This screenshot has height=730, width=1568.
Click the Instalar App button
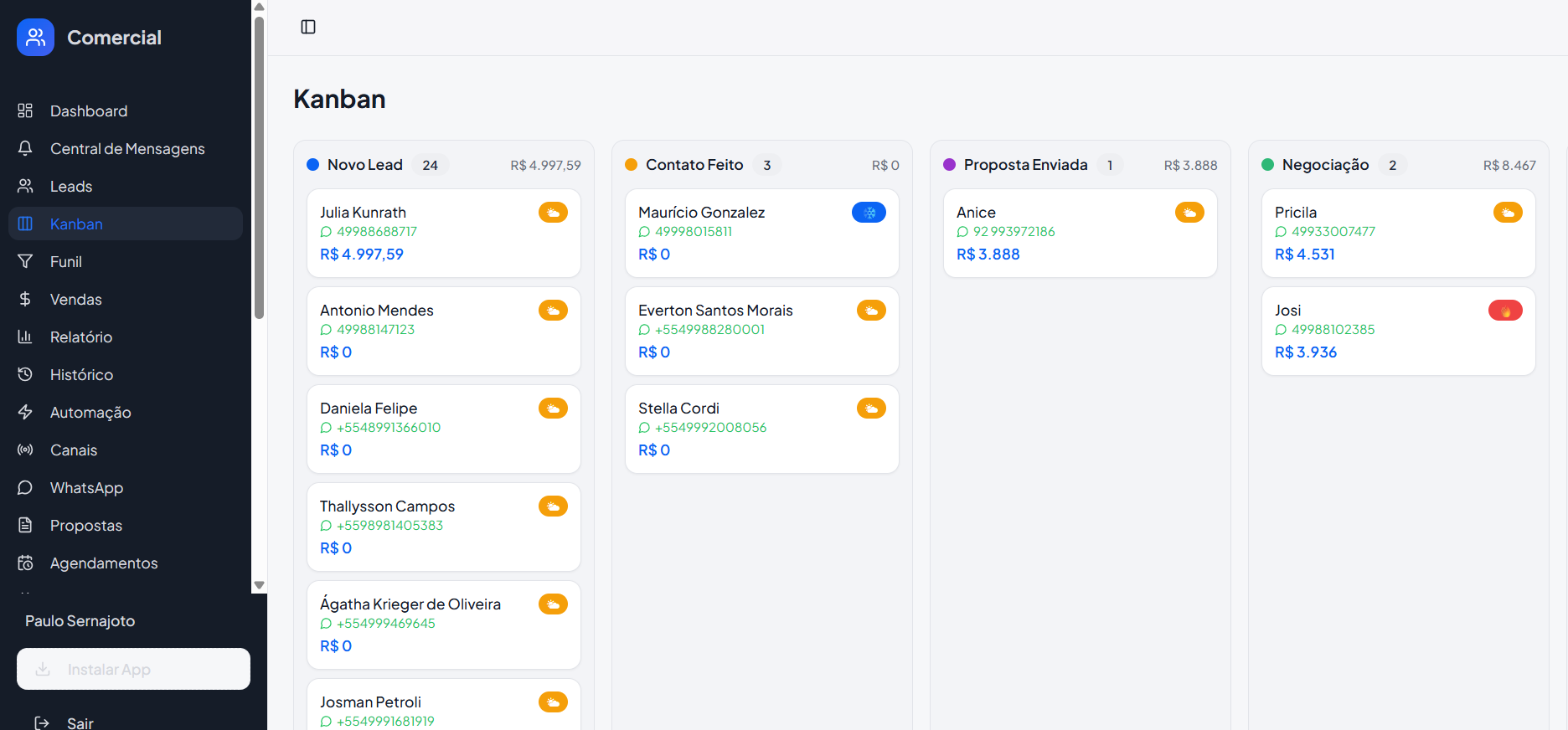(133, 669)
